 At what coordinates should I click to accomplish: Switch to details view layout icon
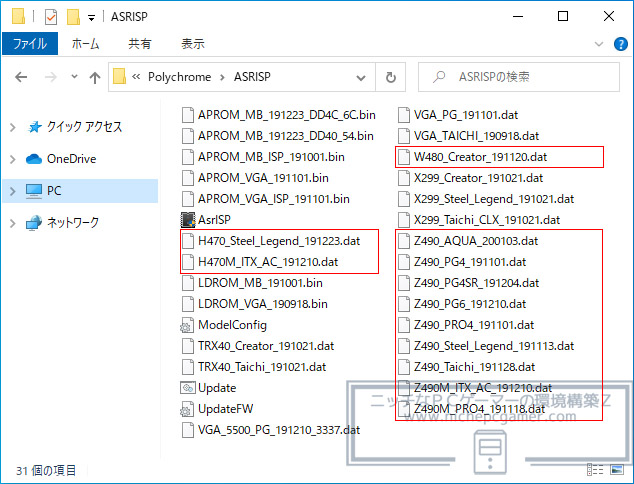point(595,469)
